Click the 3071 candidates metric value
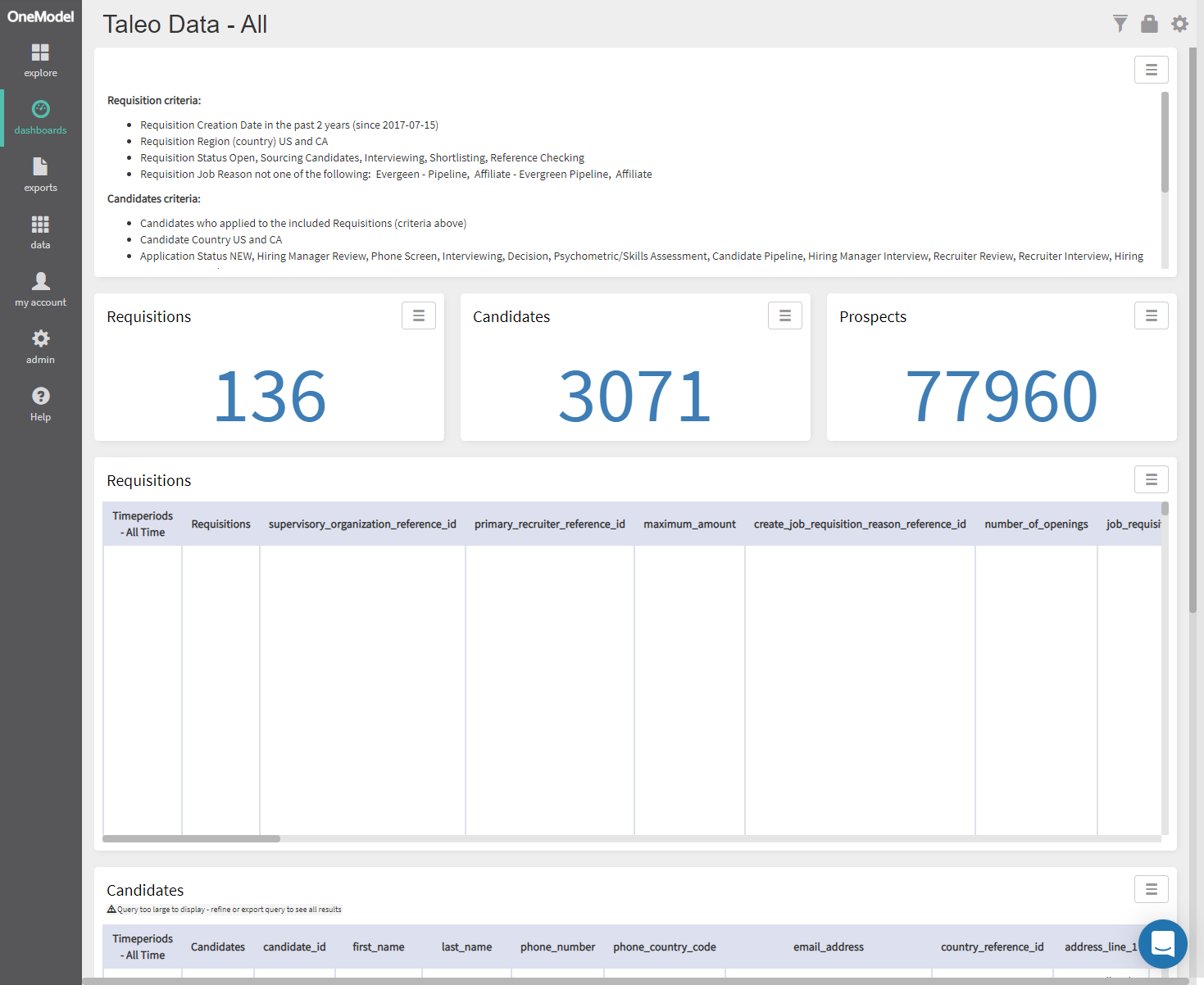This screenshot has width=1204, height=985. [x=635, y=397]
